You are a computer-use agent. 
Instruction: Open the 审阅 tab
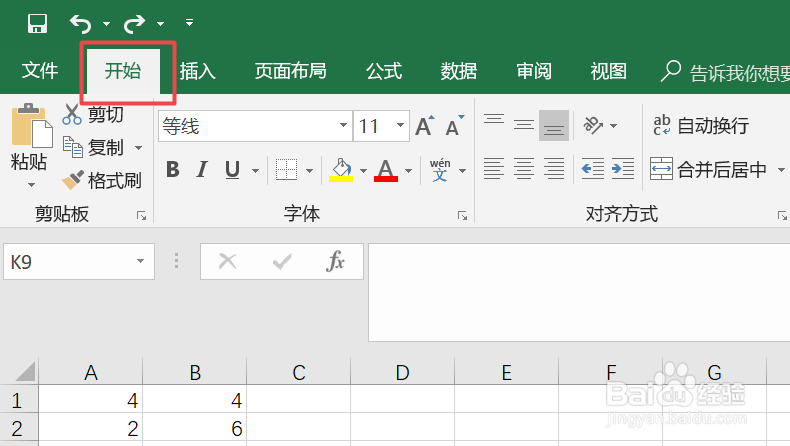point(534,71)
